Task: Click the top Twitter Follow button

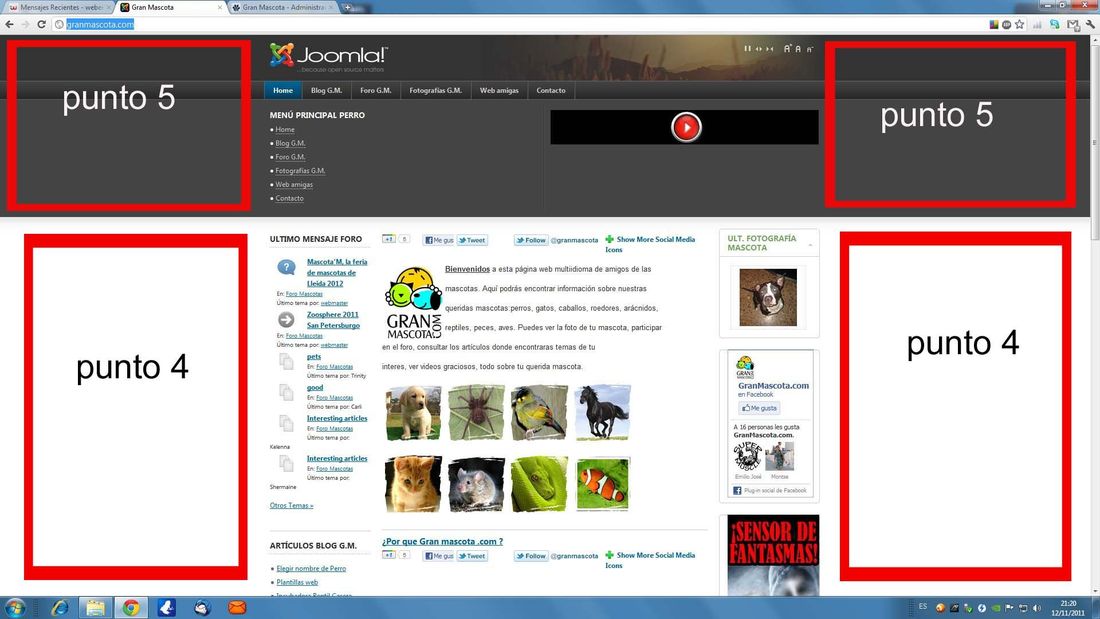Action: [530, 240]
